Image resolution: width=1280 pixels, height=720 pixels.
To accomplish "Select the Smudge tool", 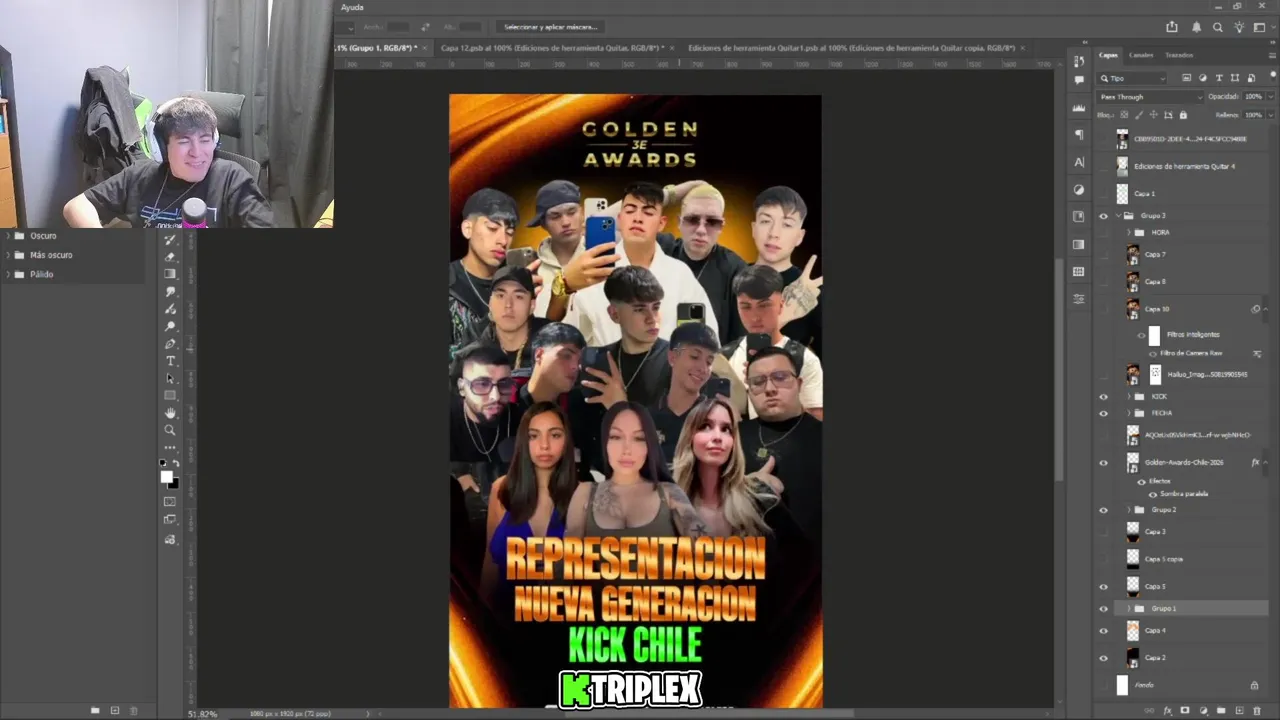I will click(x=170, y=291).
